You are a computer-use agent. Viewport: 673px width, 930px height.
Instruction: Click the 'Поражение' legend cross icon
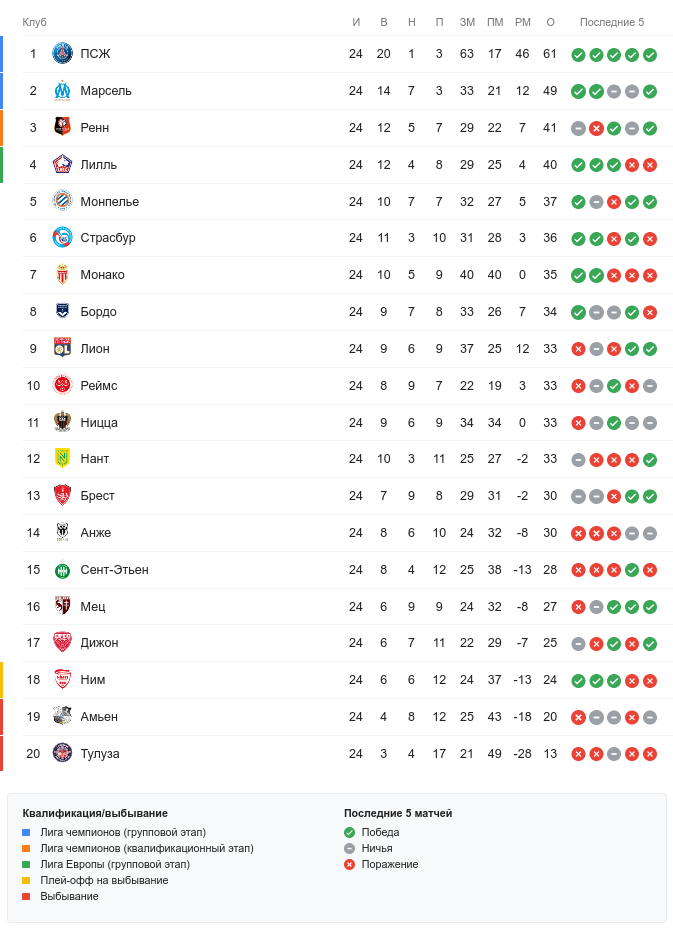pyautogui.click(x=349, y=864)
